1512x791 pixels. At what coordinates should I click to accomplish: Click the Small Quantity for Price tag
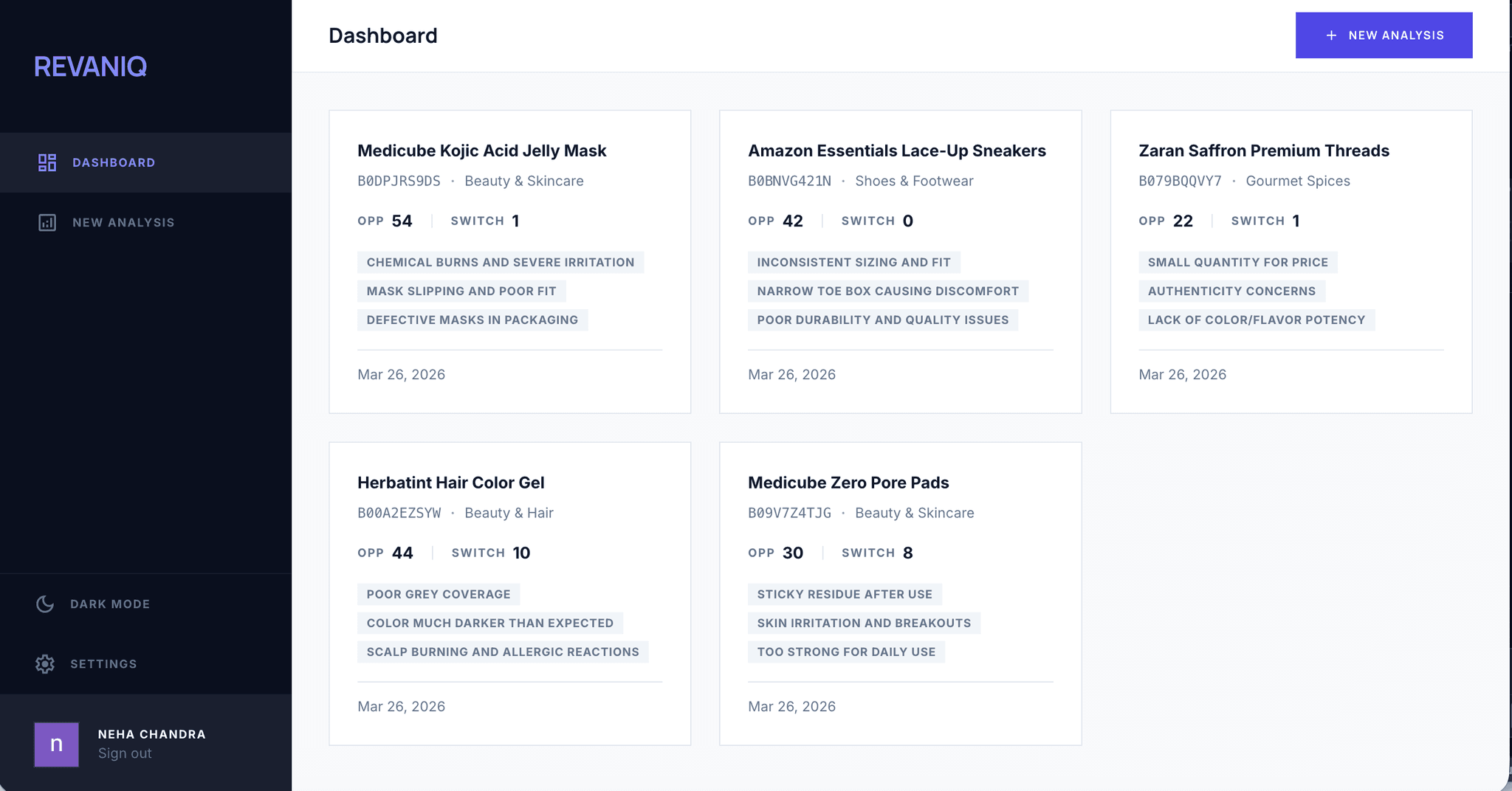tap(1238, 262)
